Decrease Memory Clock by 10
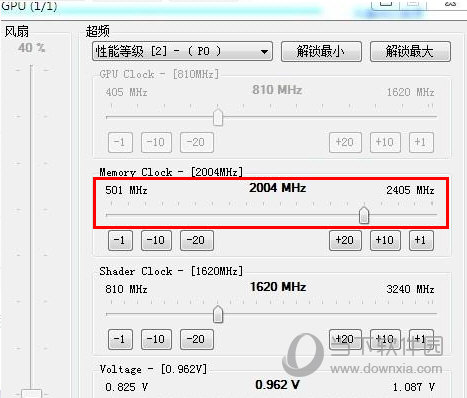 coord(156,240)
